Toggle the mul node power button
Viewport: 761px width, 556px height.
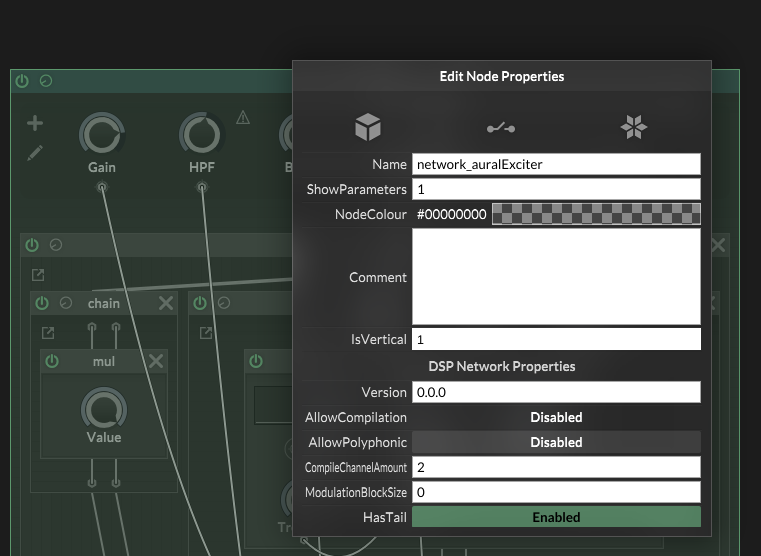pyautogui.click(x=52, y=361)
